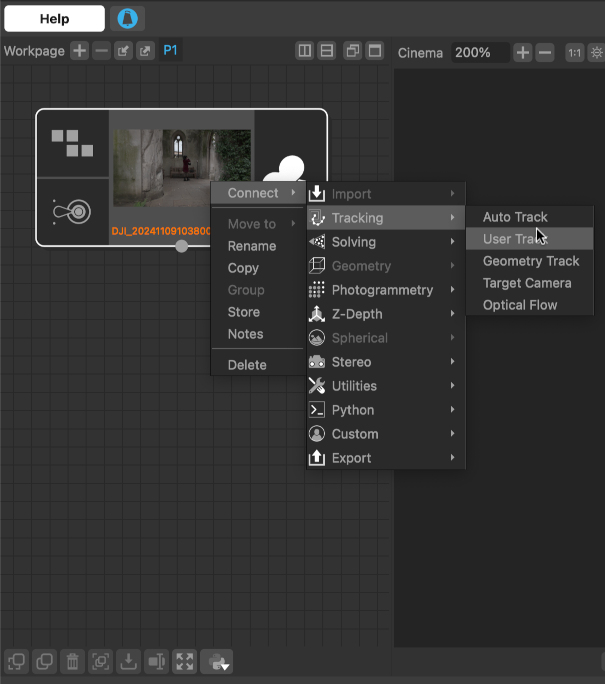Select Geometry Track node
605x684 pixels.
coord(530,261)
